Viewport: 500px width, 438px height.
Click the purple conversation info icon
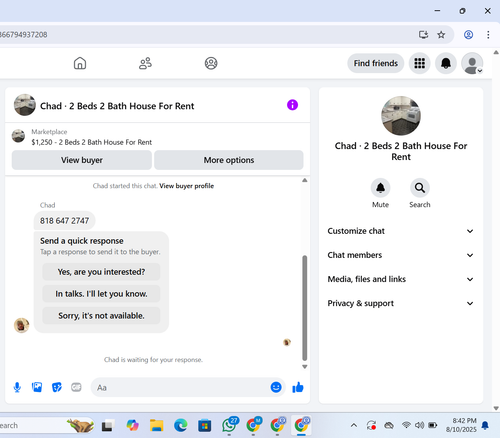point(292,105)
